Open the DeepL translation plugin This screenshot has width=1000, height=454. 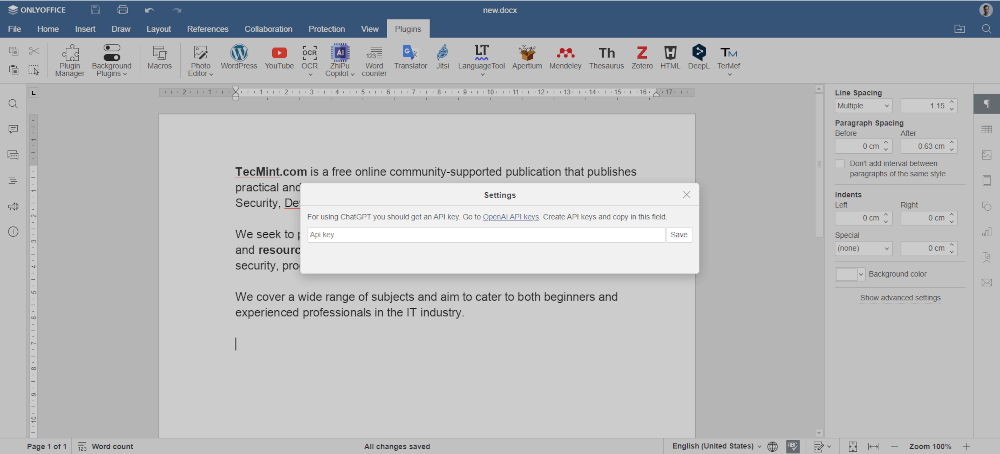coord(698,57)
